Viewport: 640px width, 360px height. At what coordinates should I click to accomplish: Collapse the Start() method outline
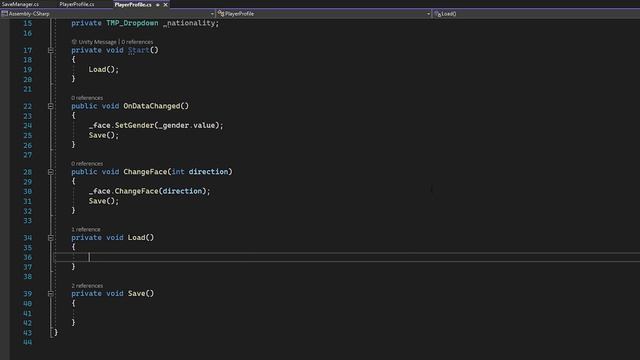click(51, 50)
